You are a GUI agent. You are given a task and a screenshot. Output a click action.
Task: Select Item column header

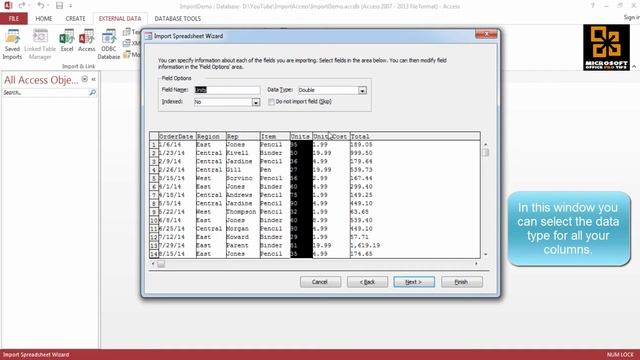[274, 136]
